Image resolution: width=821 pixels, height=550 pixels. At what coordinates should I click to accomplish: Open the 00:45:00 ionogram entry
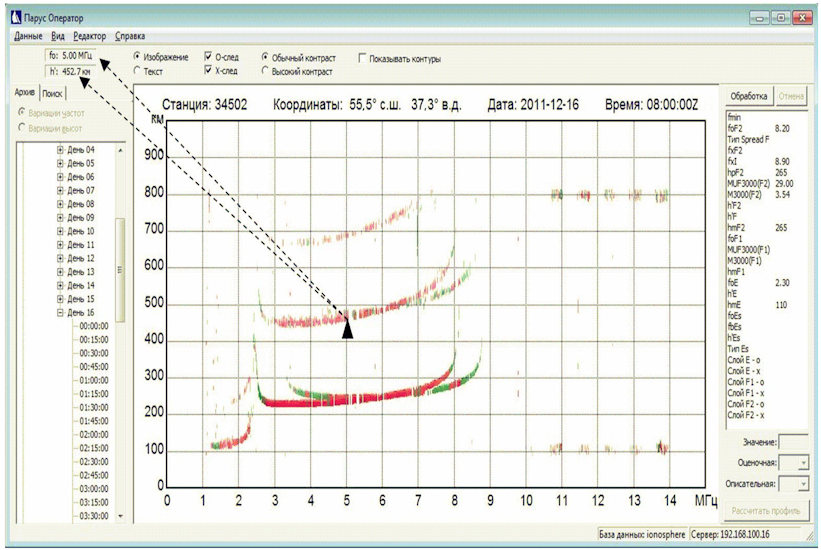point(94,367)
